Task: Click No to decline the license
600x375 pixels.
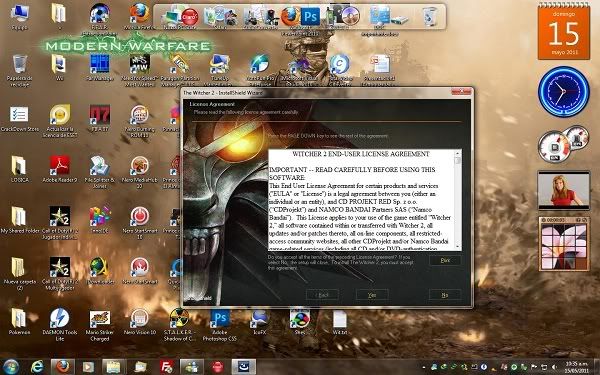Action: [445, 295]
